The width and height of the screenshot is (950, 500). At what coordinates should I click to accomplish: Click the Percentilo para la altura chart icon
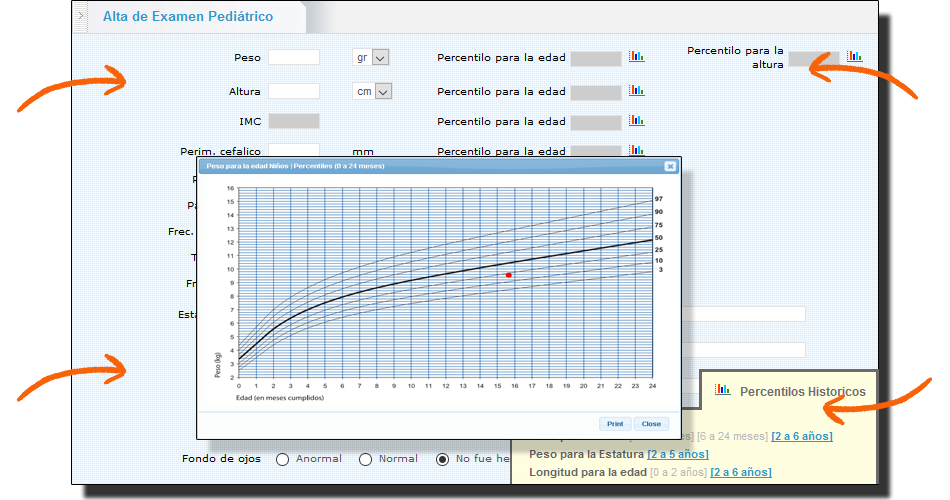tap(854, 56)
